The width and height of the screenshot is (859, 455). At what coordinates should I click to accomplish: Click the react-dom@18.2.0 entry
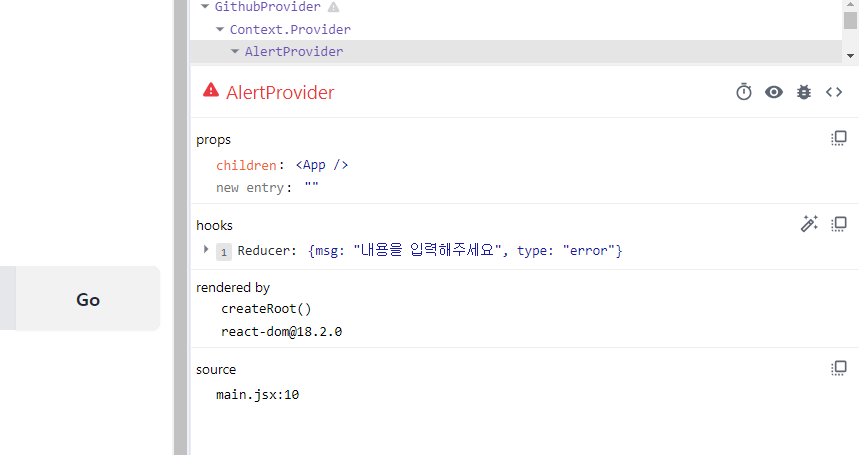282,331
